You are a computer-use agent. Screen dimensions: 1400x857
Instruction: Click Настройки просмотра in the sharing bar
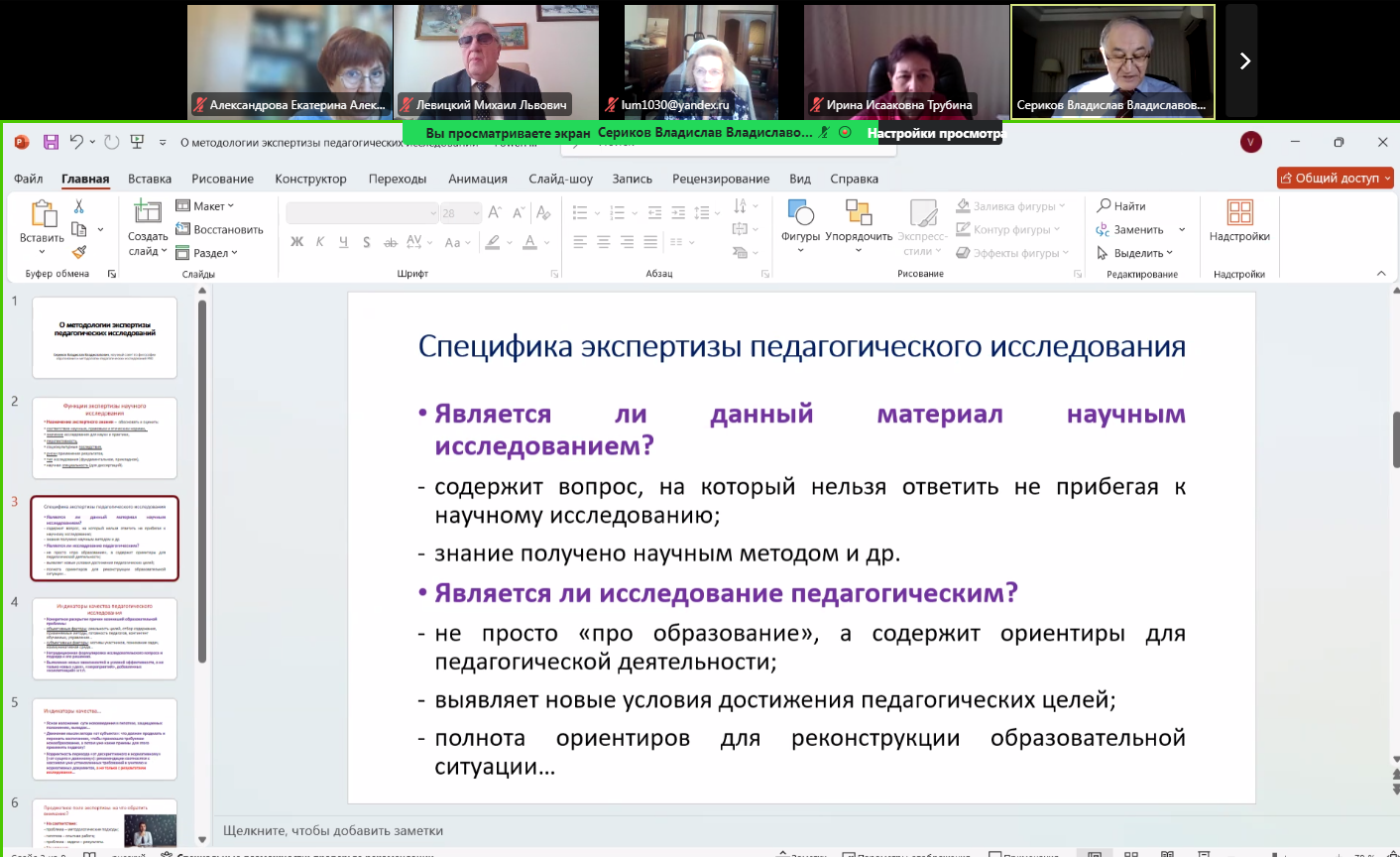934,133
